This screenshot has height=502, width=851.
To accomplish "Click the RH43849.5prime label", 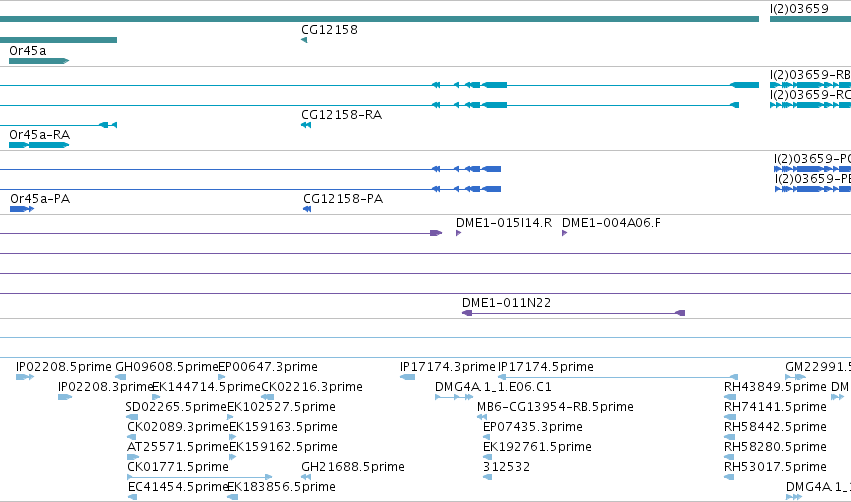I will pyautogui.click(x=775, y=387).
